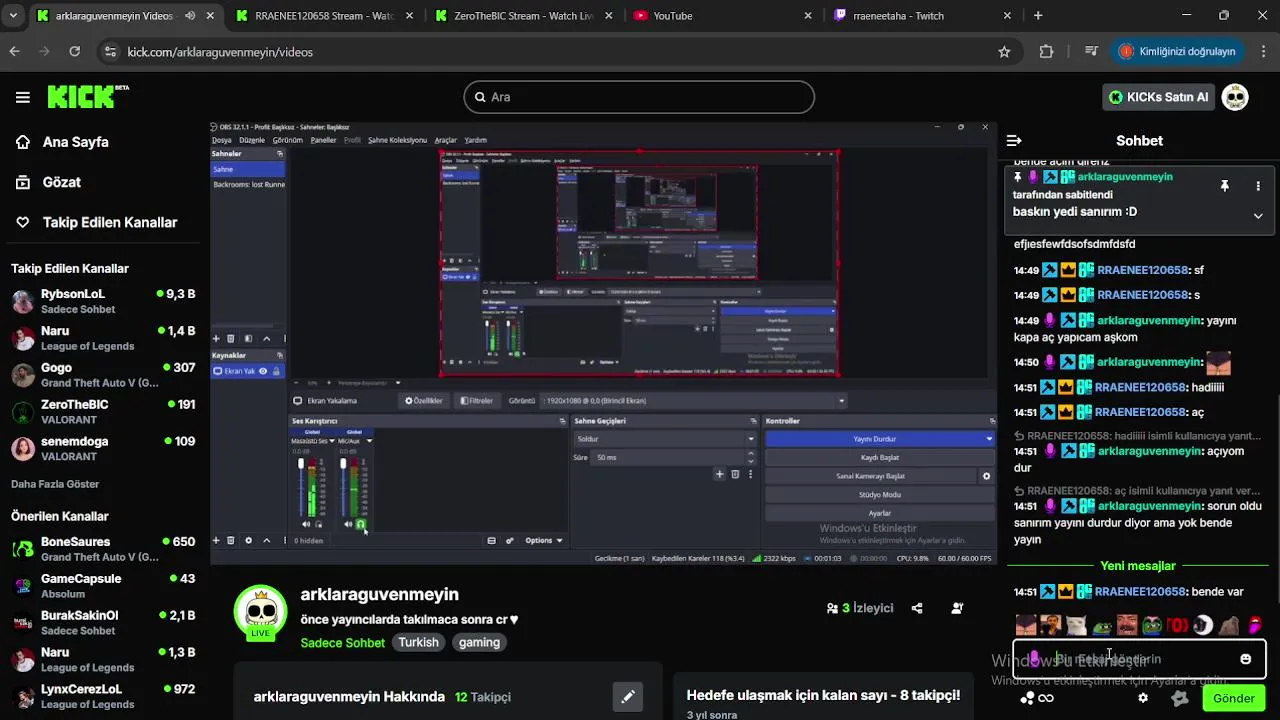Switch to ZeroTheBIC Stream browser tab
Viewport: 1280px width, 720px height.
point(524,16)
